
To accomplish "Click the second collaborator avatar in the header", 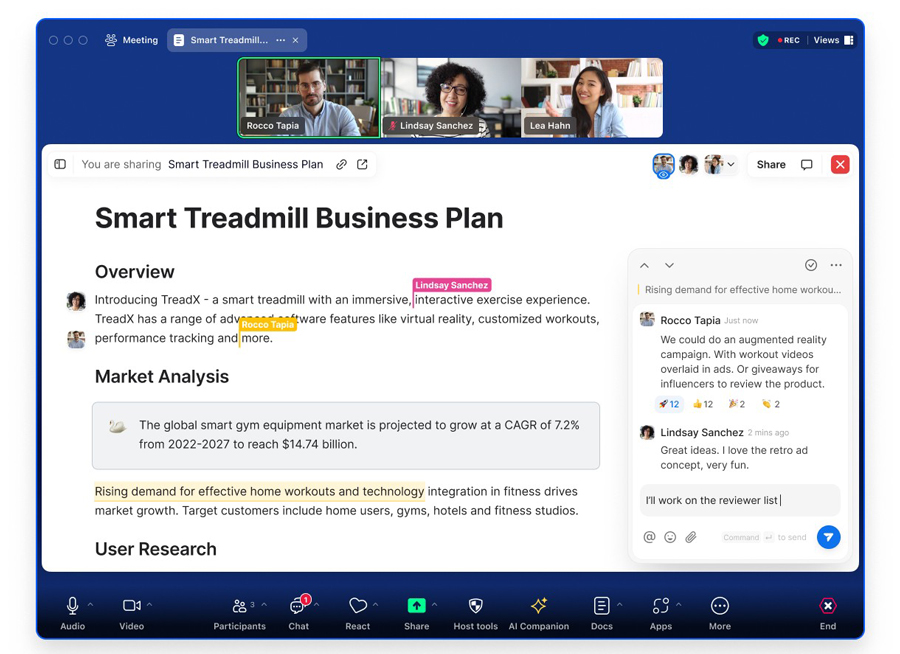I will (688, 164).
